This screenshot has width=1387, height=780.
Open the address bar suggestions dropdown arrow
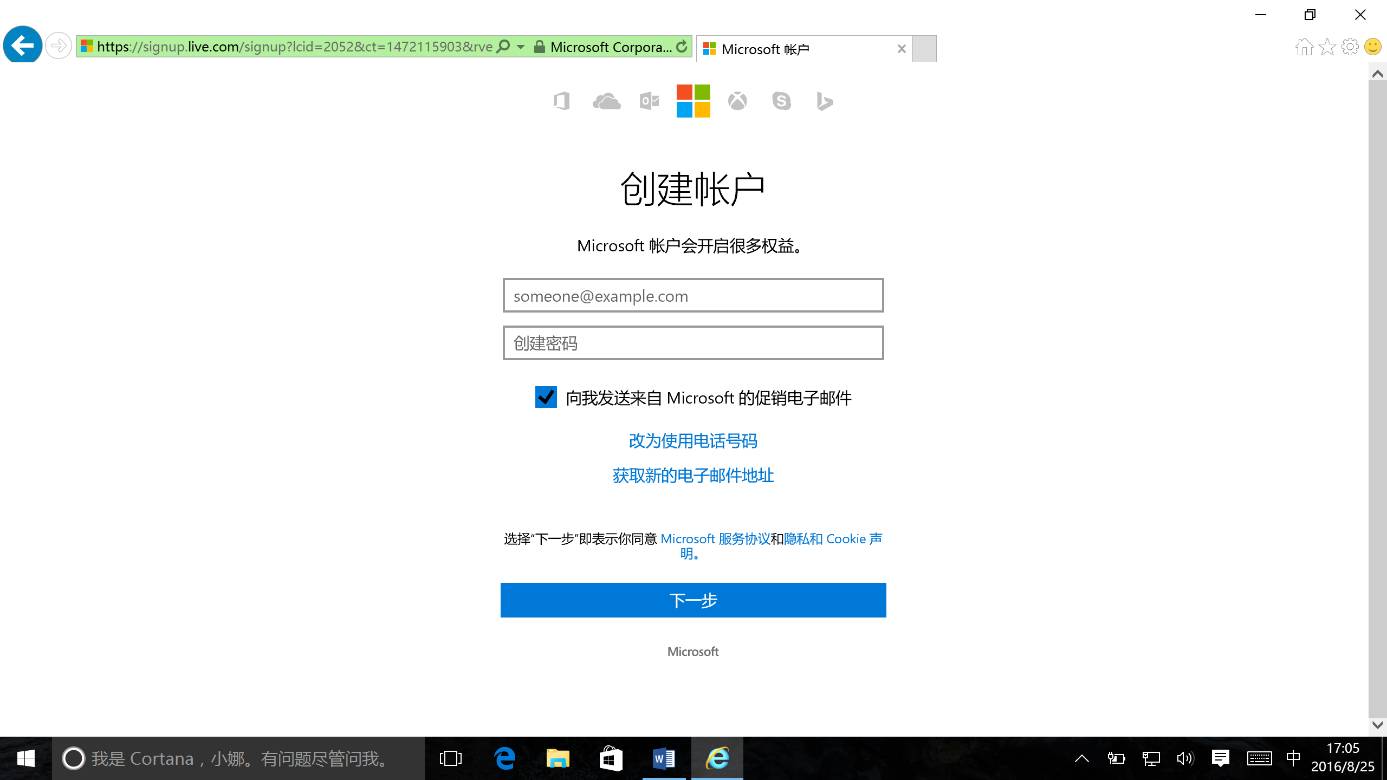click(519, 46)
